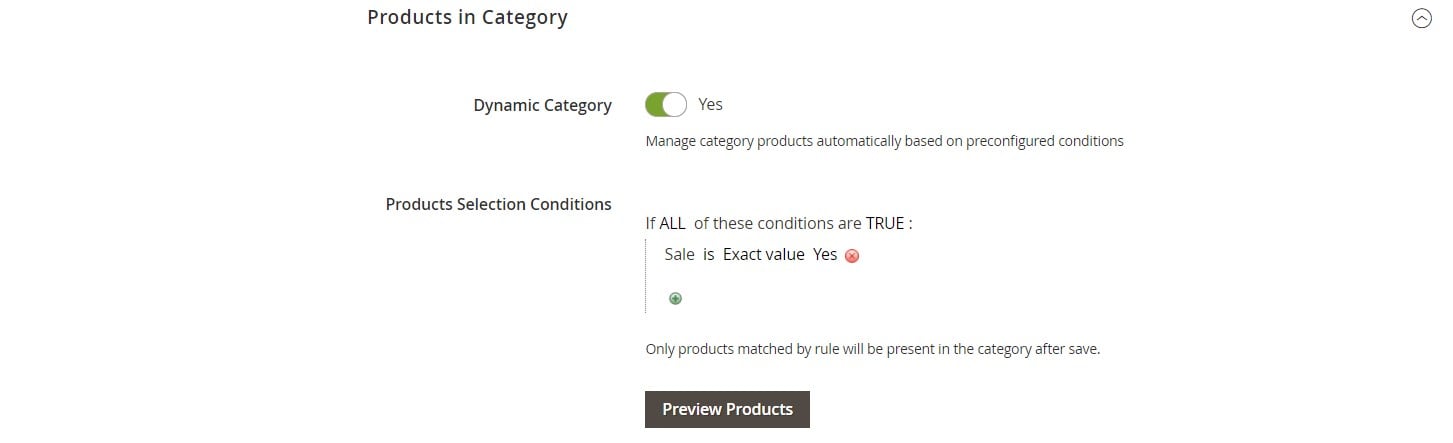
Task: Click the Preview Products button
Action: 727,409
